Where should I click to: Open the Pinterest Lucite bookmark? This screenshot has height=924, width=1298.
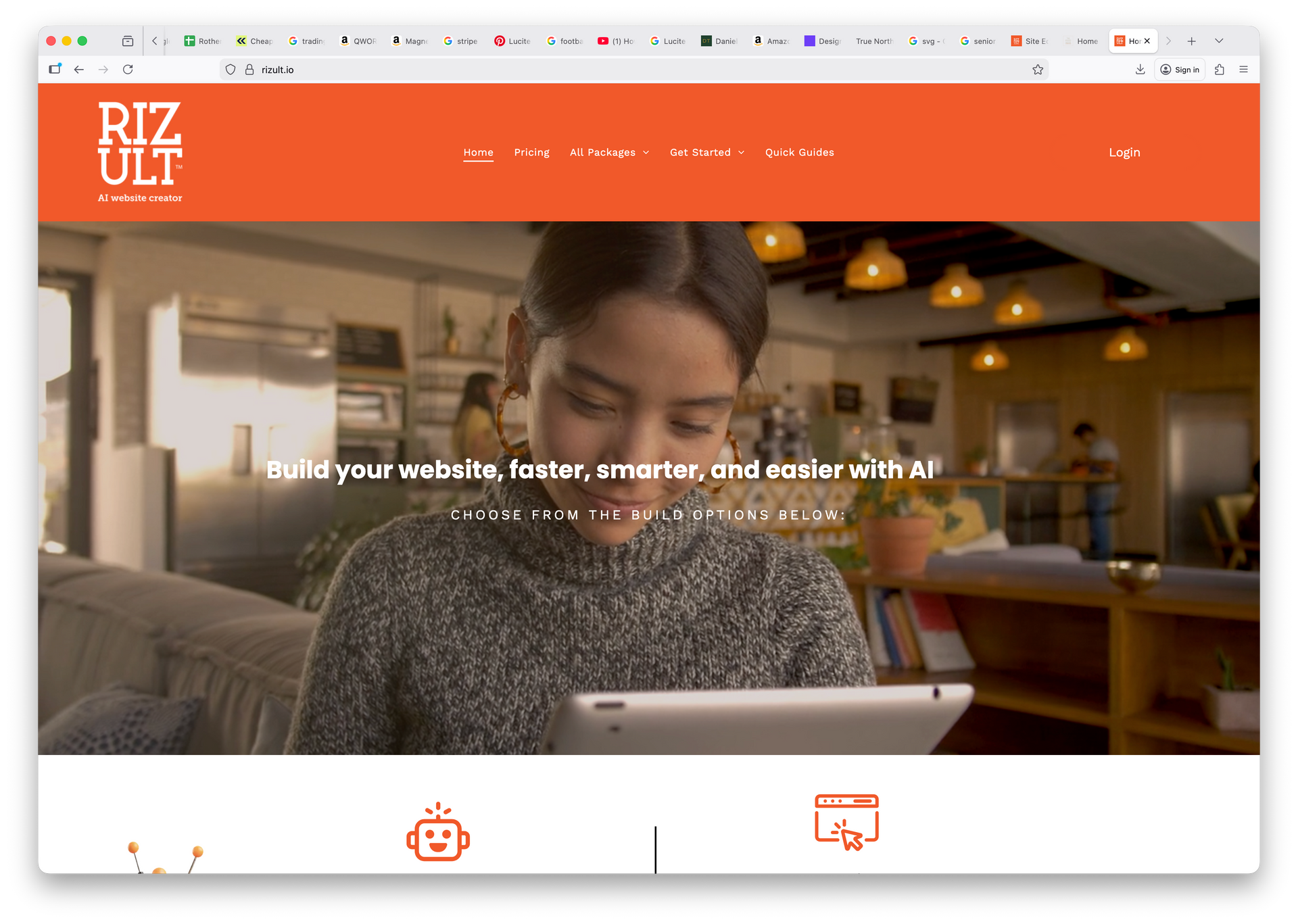pyautogui.click(x=512, y=41)
